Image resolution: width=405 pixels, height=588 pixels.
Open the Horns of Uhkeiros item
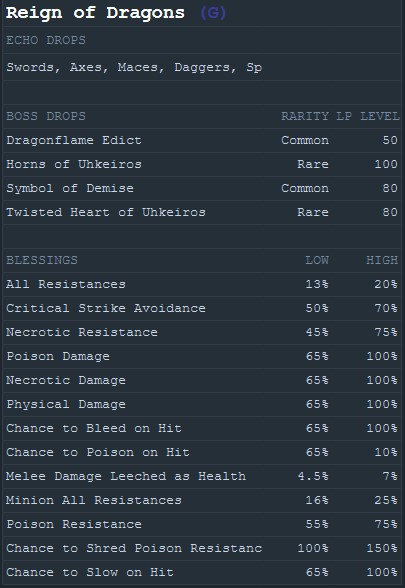pos(74,164)
